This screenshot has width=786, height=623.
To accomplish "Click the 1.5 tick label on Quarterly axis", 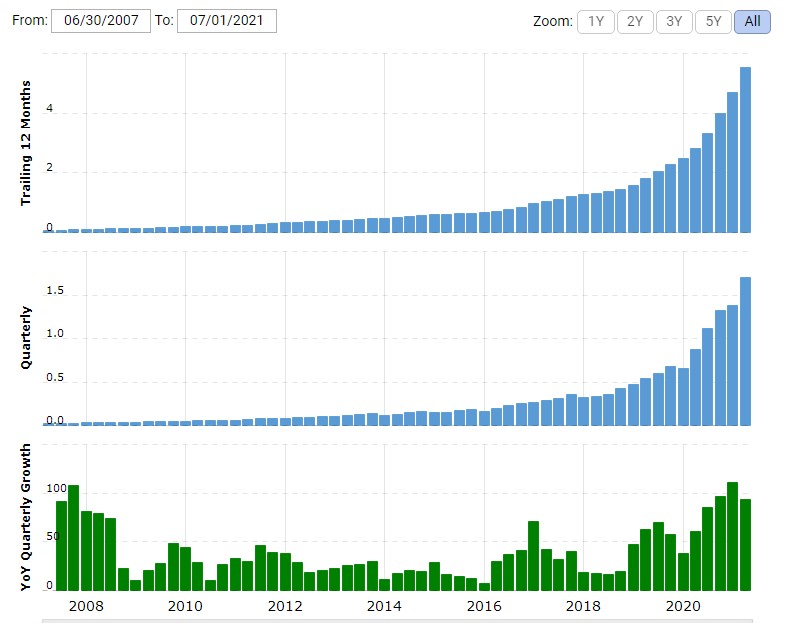I will (x=55, y=291).
